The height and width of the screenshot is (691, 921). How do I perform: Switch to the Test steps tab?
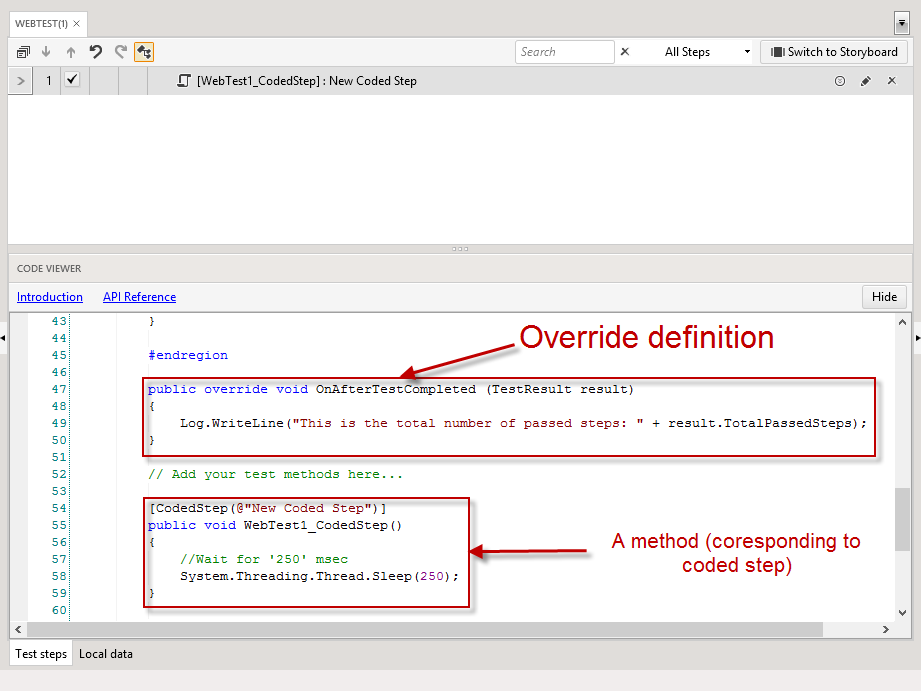41,653
